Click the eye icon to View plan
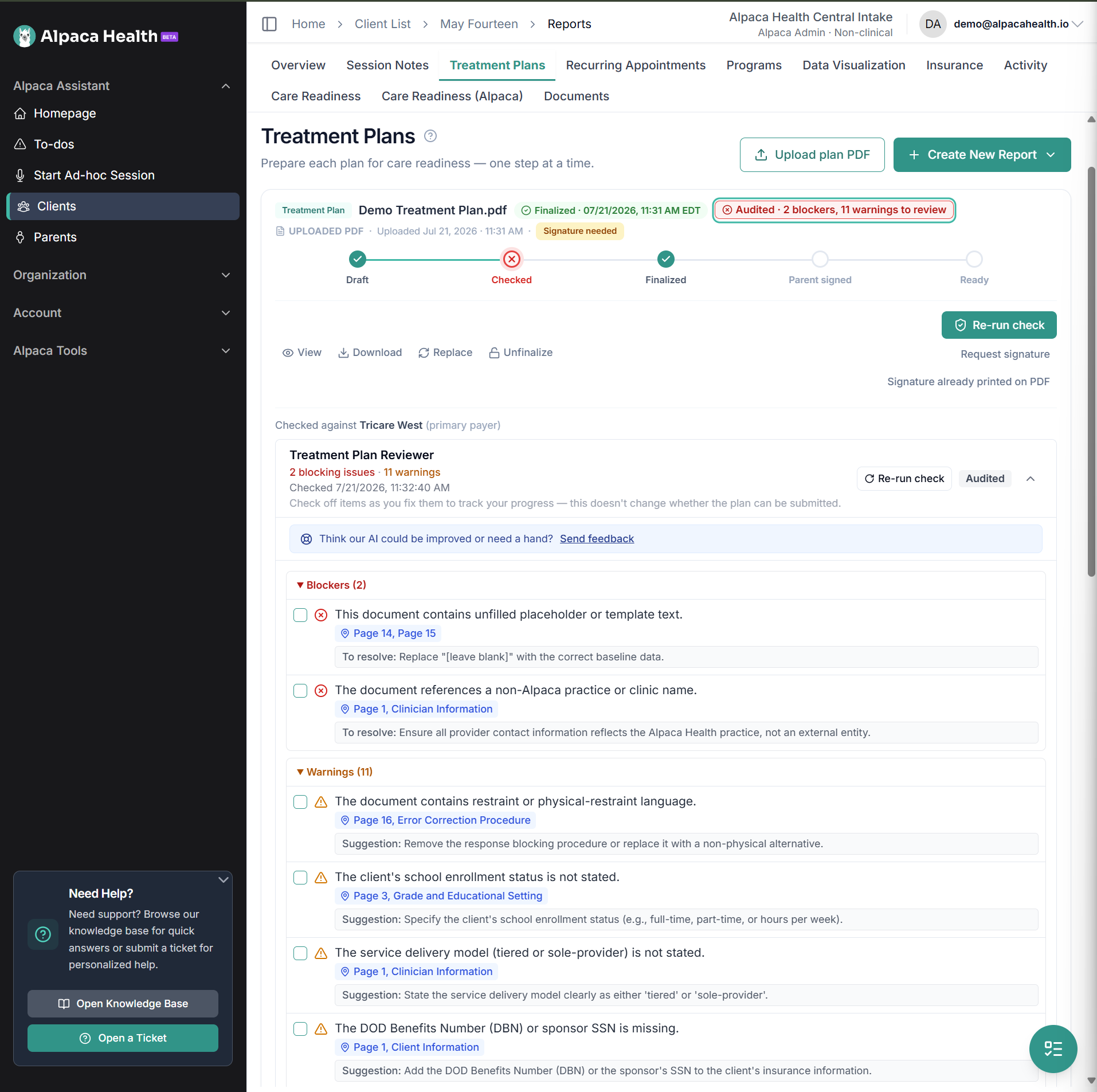 pos(288,353)
